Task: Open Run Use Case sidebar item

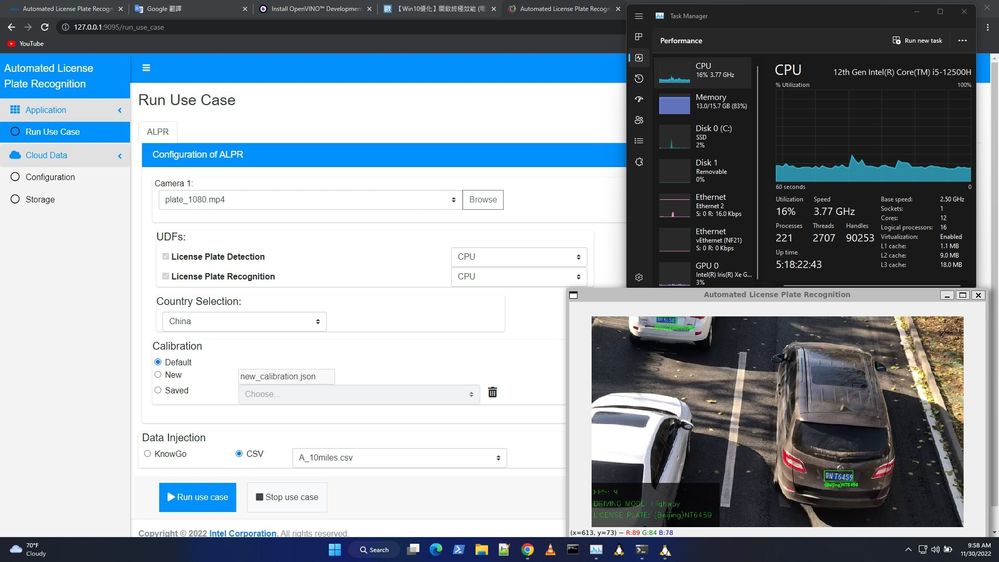Action: (x=65, y=132)
